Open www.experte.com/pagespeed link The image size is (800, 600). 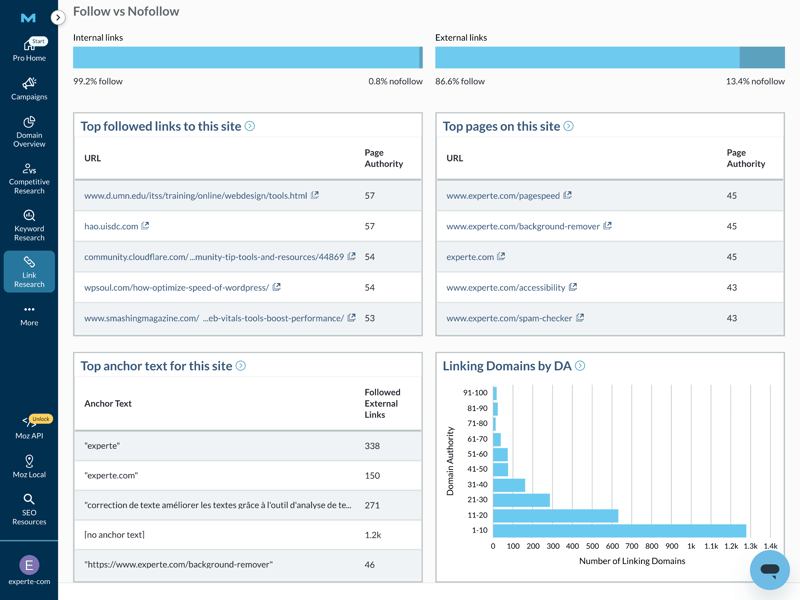click(x=502, y=196)
